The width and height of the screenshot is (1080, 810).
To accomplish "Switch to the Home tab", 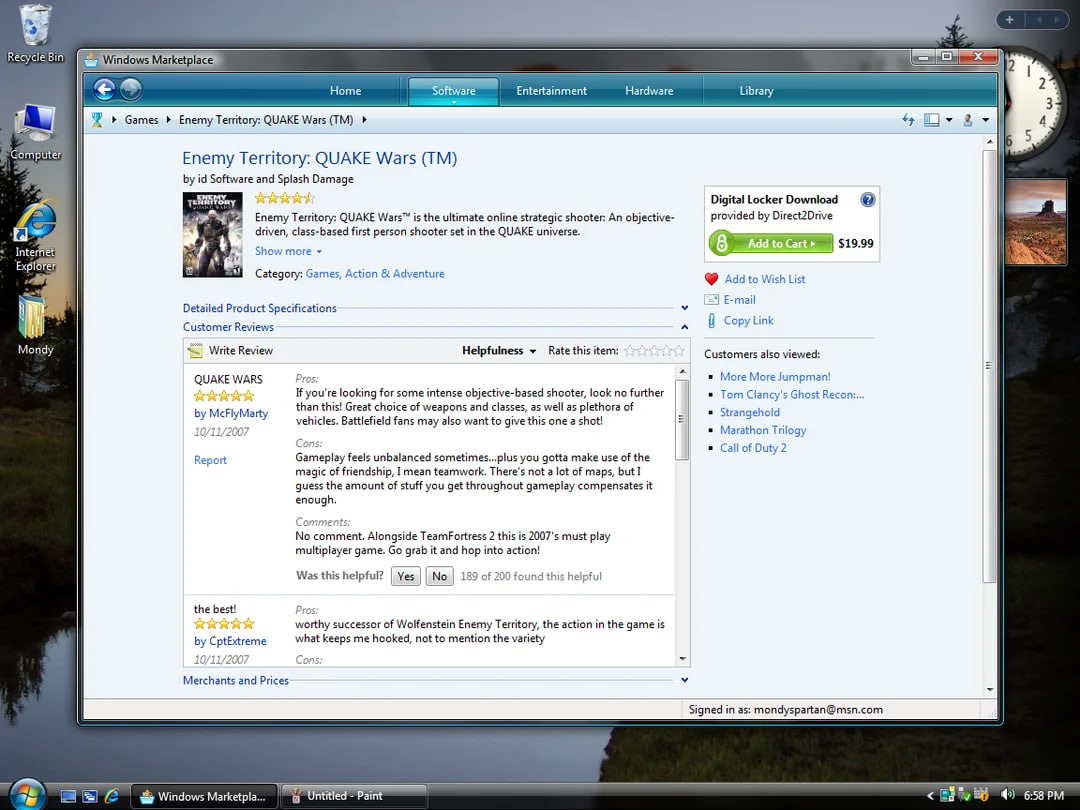I will [345, 91].
